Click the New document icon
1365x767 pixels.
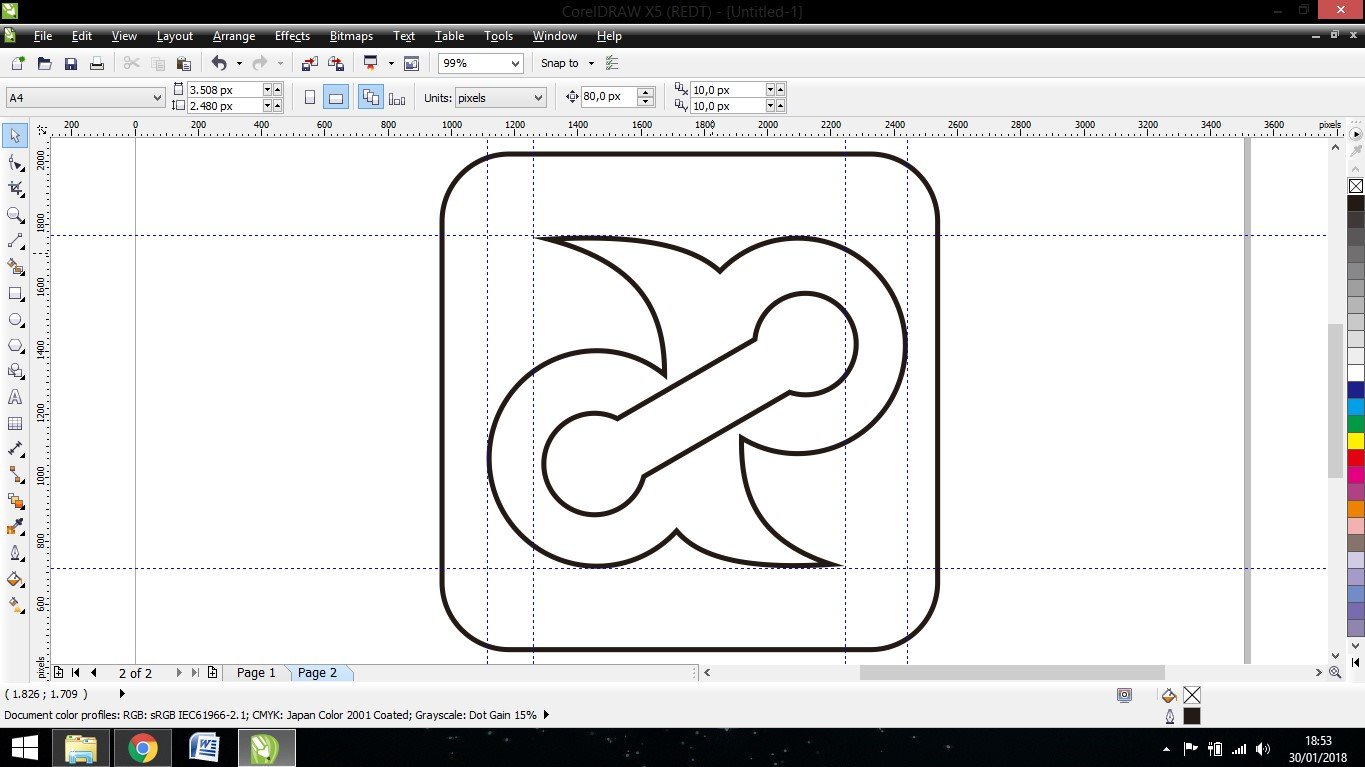point(18,63)
